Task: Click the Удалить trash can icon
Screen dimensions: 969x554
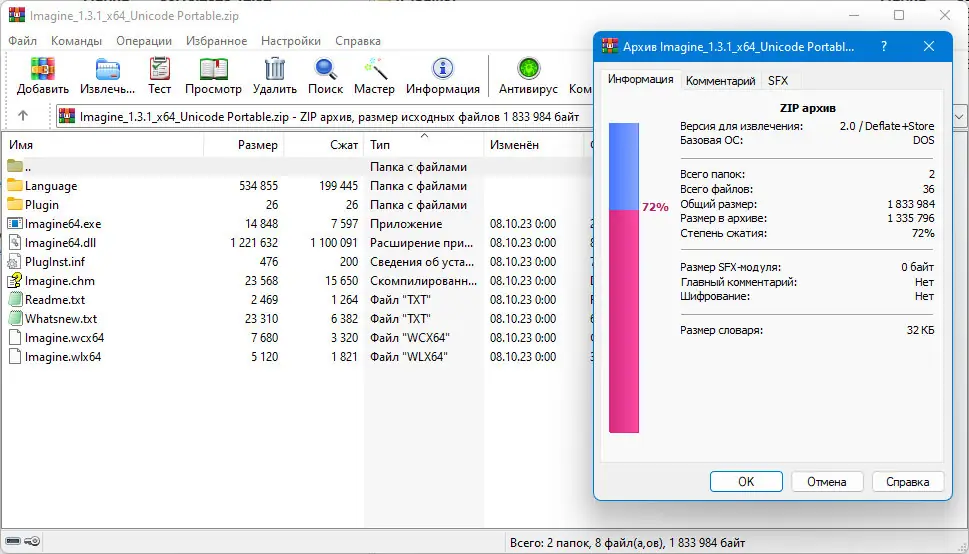Action: [274, 69]
